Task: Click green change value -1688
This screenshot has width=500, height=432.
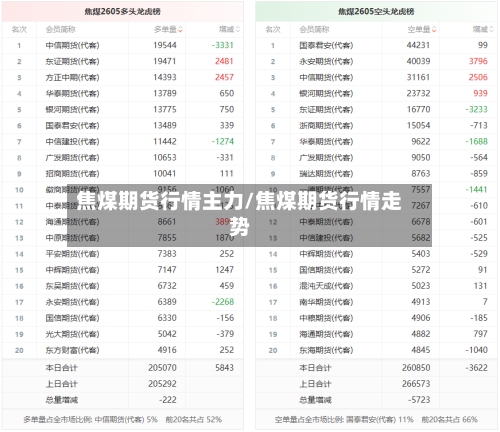Action: click(x=477, y=142)
